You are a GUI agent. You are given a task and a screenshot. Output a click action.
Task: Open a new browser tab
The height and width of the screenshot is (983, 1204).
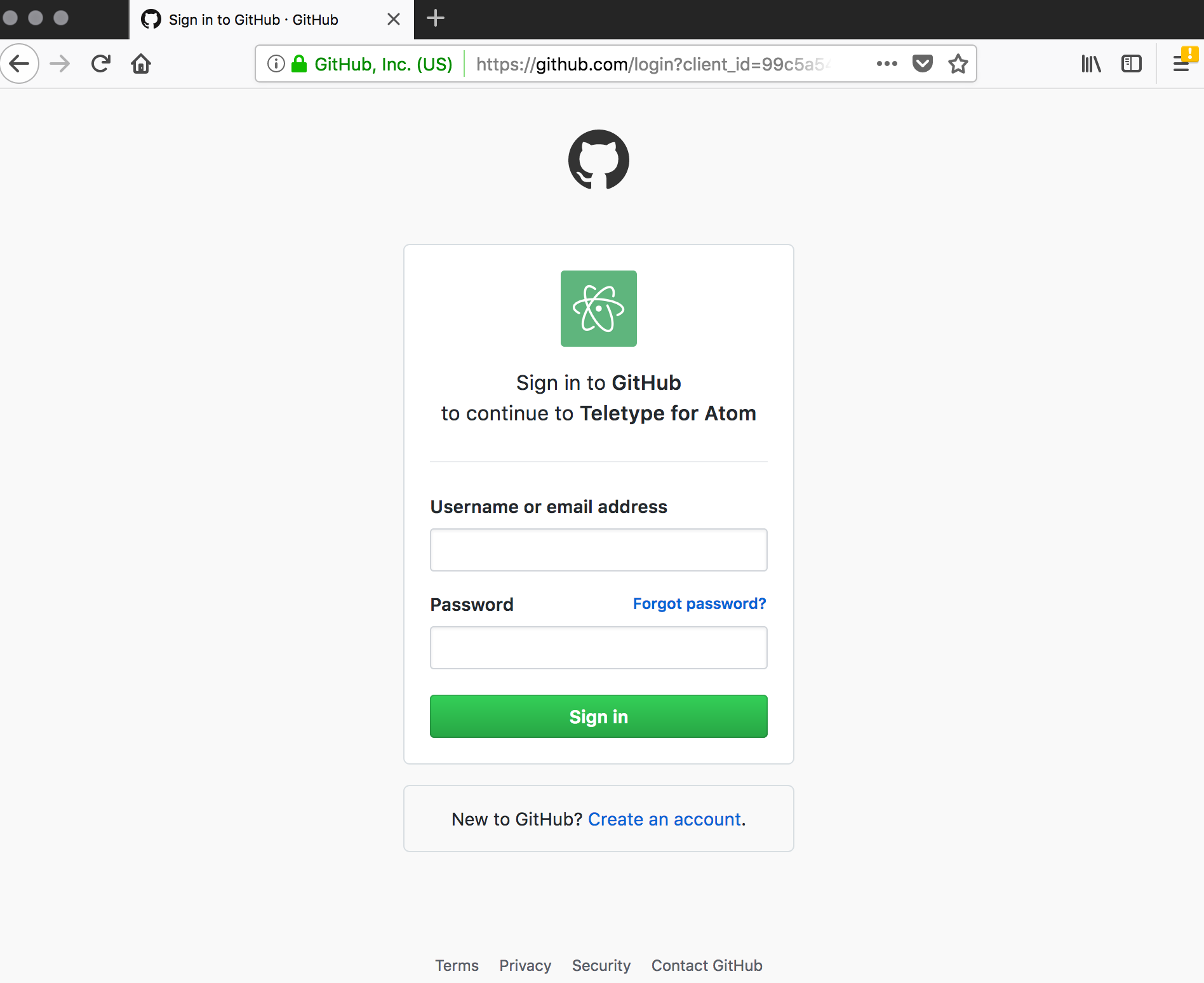pyautogui.click(x=435, y=19)
